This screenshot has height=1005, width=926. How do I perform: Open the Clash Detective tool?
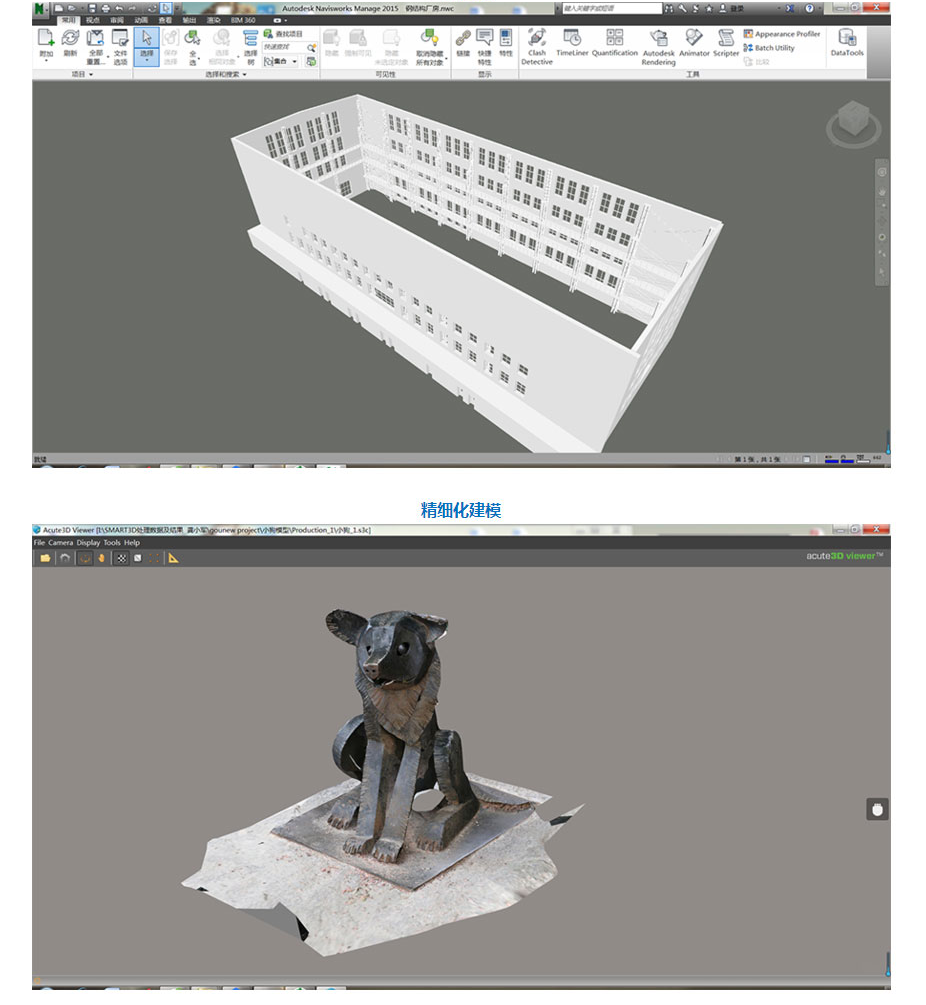click(536, 44)
